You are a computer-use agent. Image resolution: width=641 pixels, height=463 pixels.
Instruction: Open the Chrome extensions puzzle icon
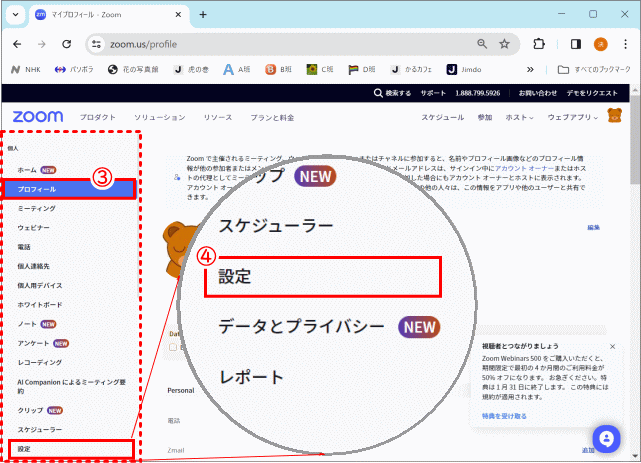[539, 44]
